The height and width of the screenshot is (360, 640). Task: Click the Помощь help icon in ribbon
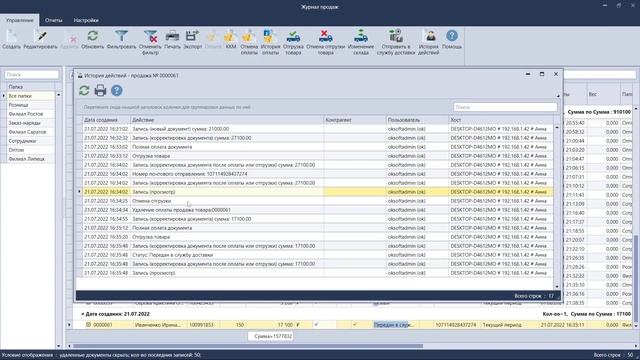pos(452,36)
